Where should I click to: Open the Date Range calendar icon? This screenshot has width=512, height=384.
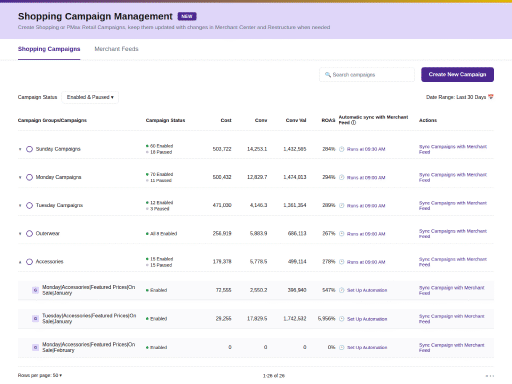(491, 97)
